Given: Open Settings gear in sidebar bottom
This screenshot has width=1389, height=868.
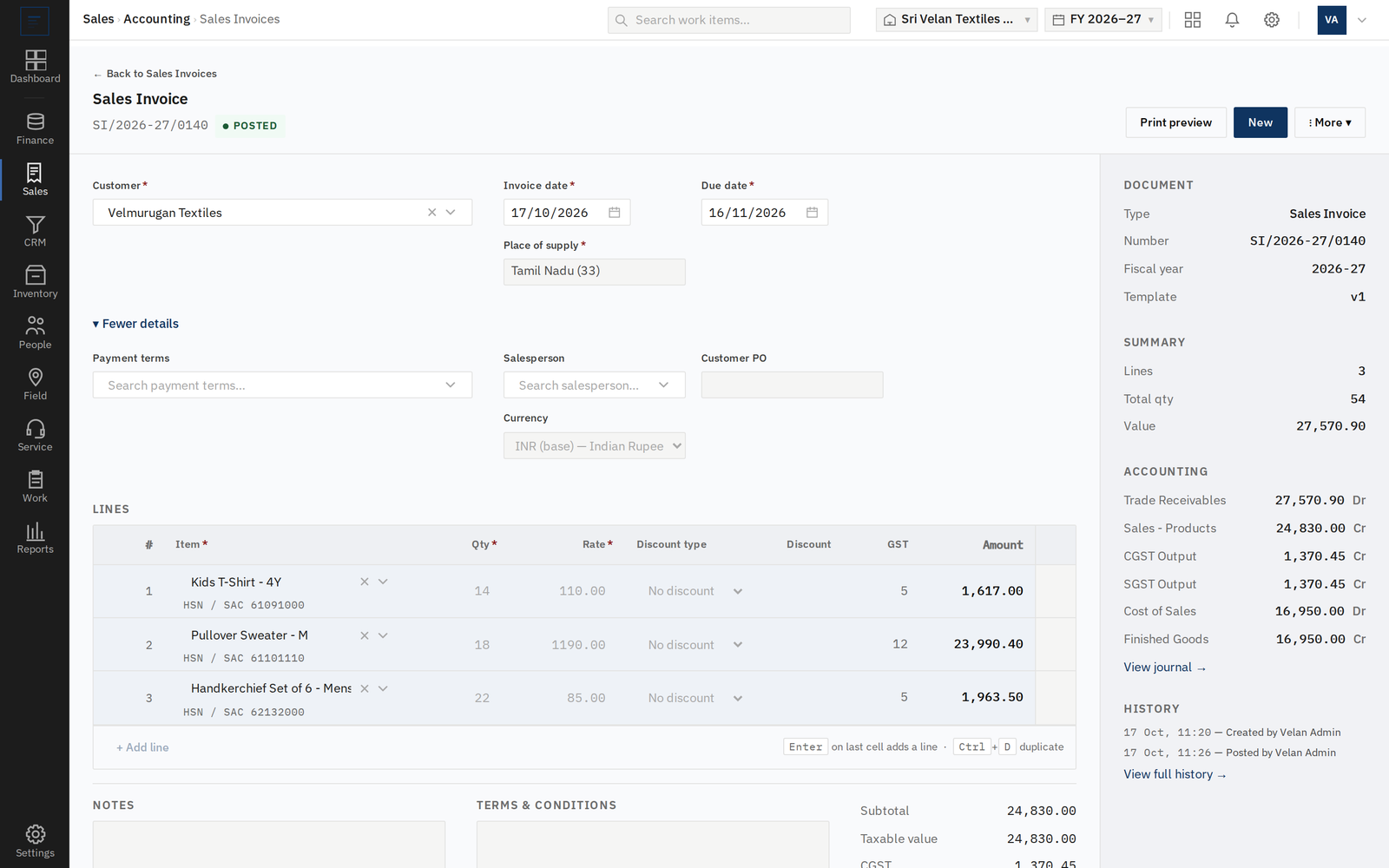Looking at the screenshot, I should pos(35,841).
